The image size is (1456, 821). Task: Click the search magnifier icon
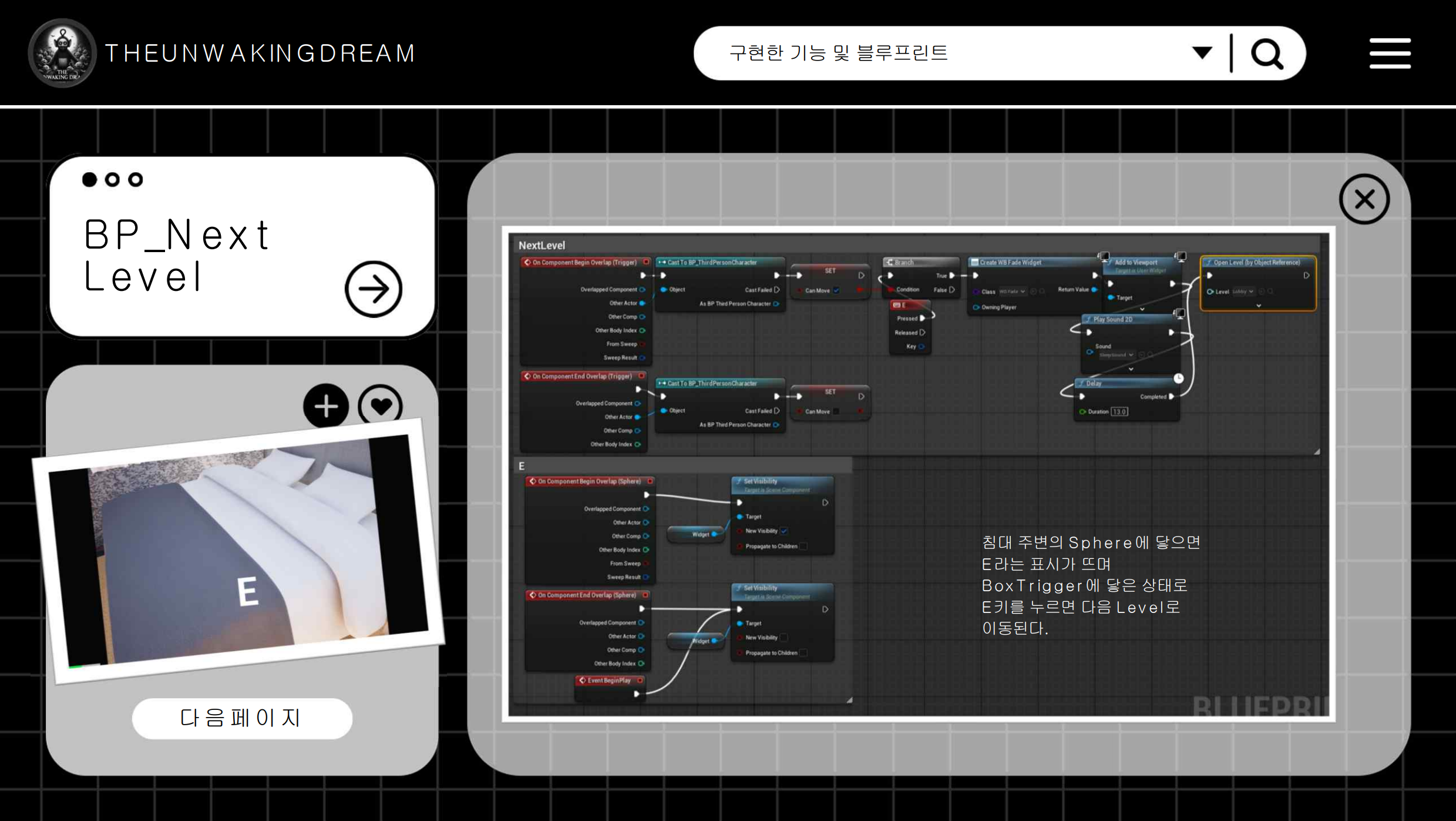tap(1267, 54)
